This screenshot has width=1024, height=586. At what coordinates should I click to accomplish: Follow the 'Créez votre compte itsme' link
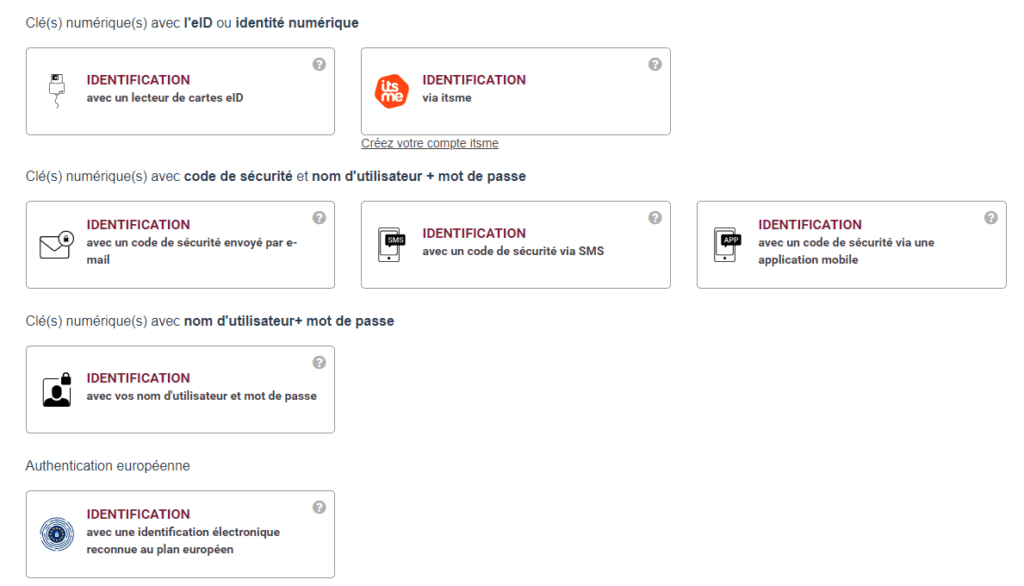pos(430,143)
